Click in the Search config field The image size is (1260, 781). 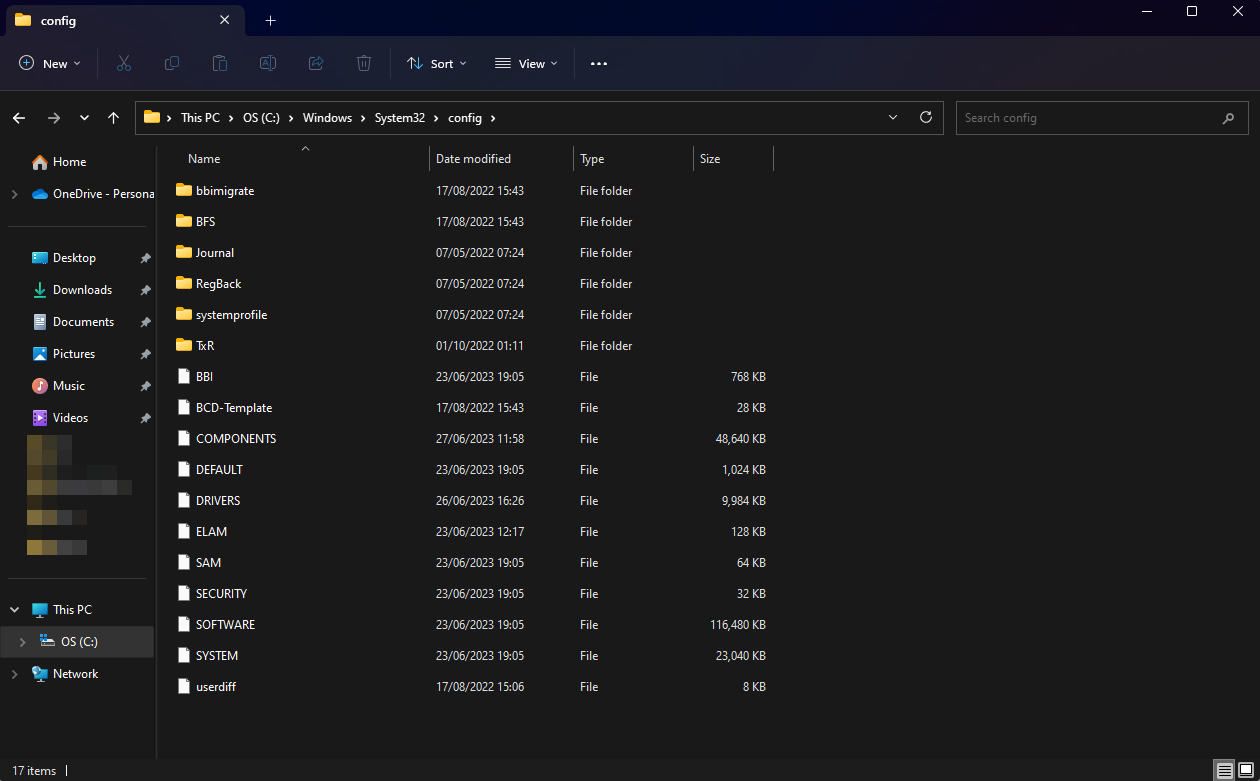[x=1088, y=118]
